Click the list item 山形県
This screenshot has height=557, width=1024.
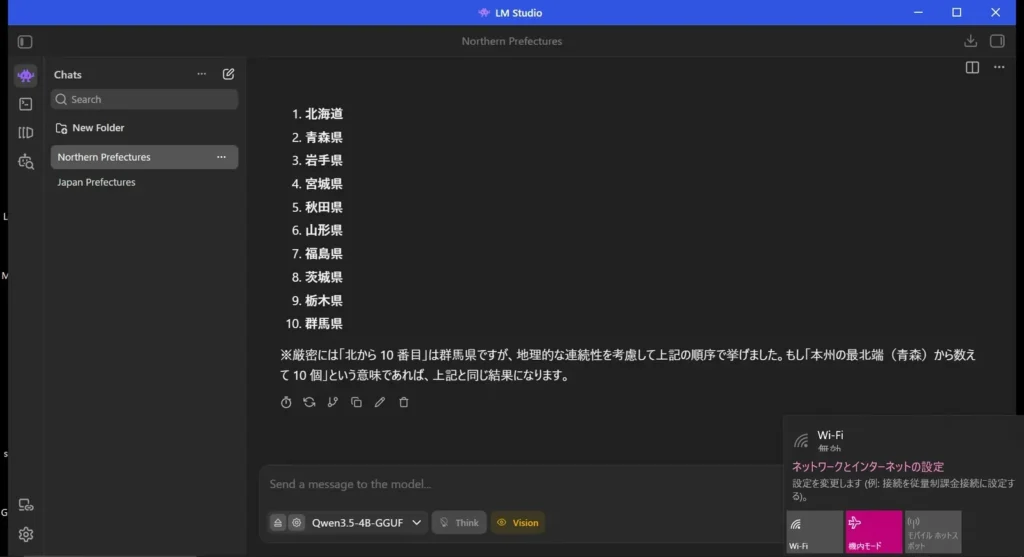coord(324,231)
